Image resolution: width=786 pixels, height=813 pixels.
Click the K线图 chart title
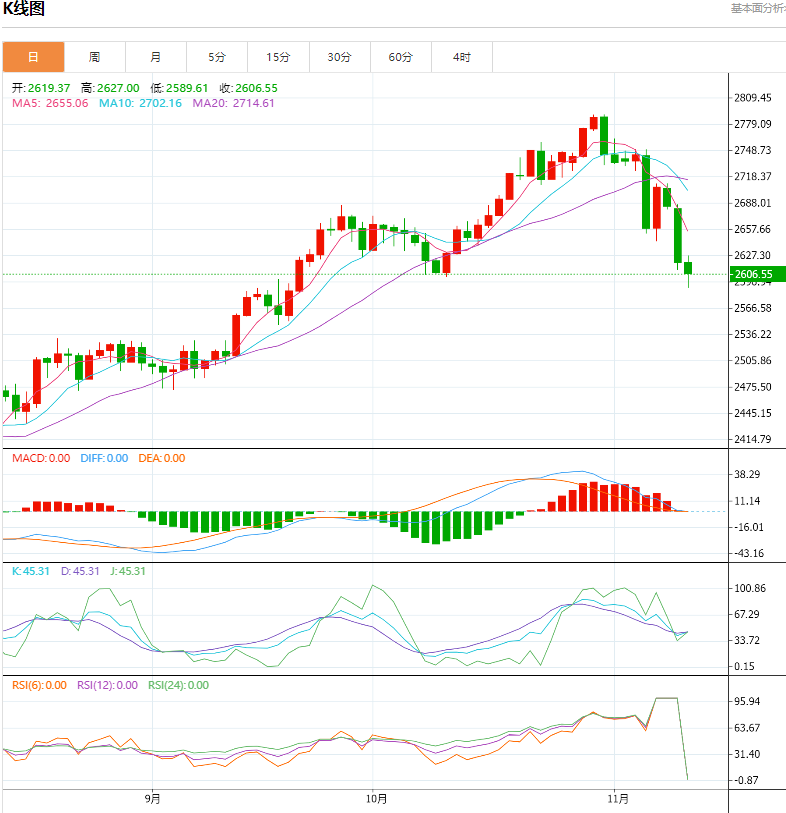24,10
